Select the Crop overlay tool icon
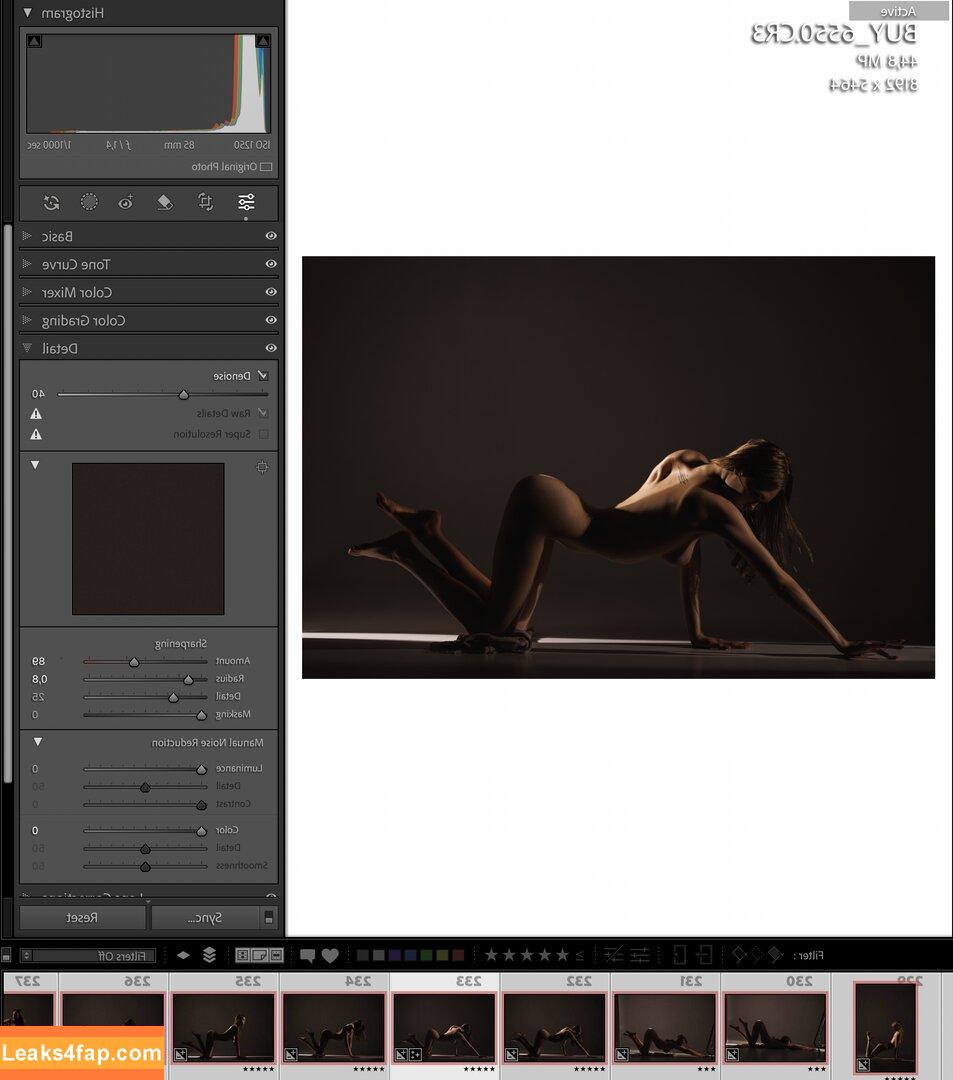The height and width of the screenshot is (1080, 953). (205, 202)
